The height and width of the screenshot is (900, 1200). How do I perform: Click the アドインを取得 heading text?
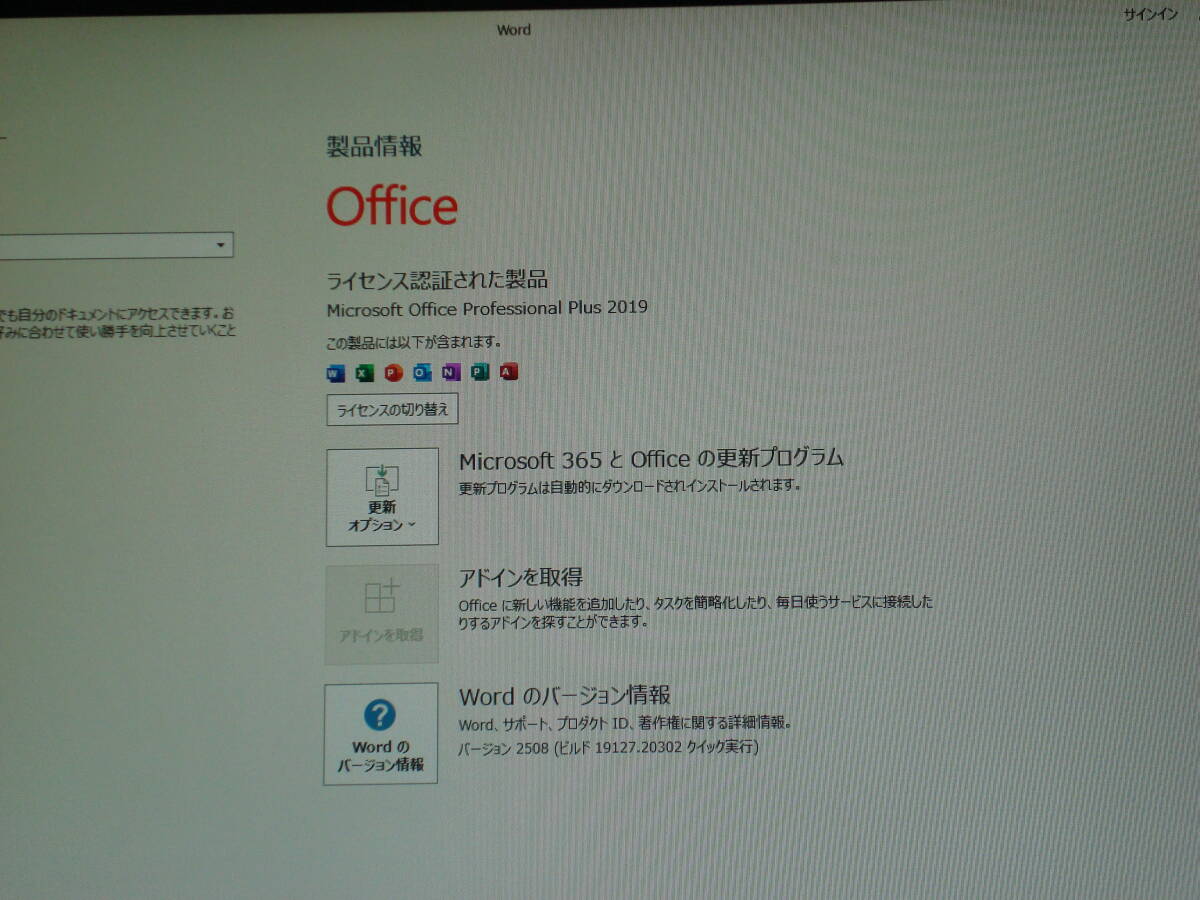click(520, 577)
